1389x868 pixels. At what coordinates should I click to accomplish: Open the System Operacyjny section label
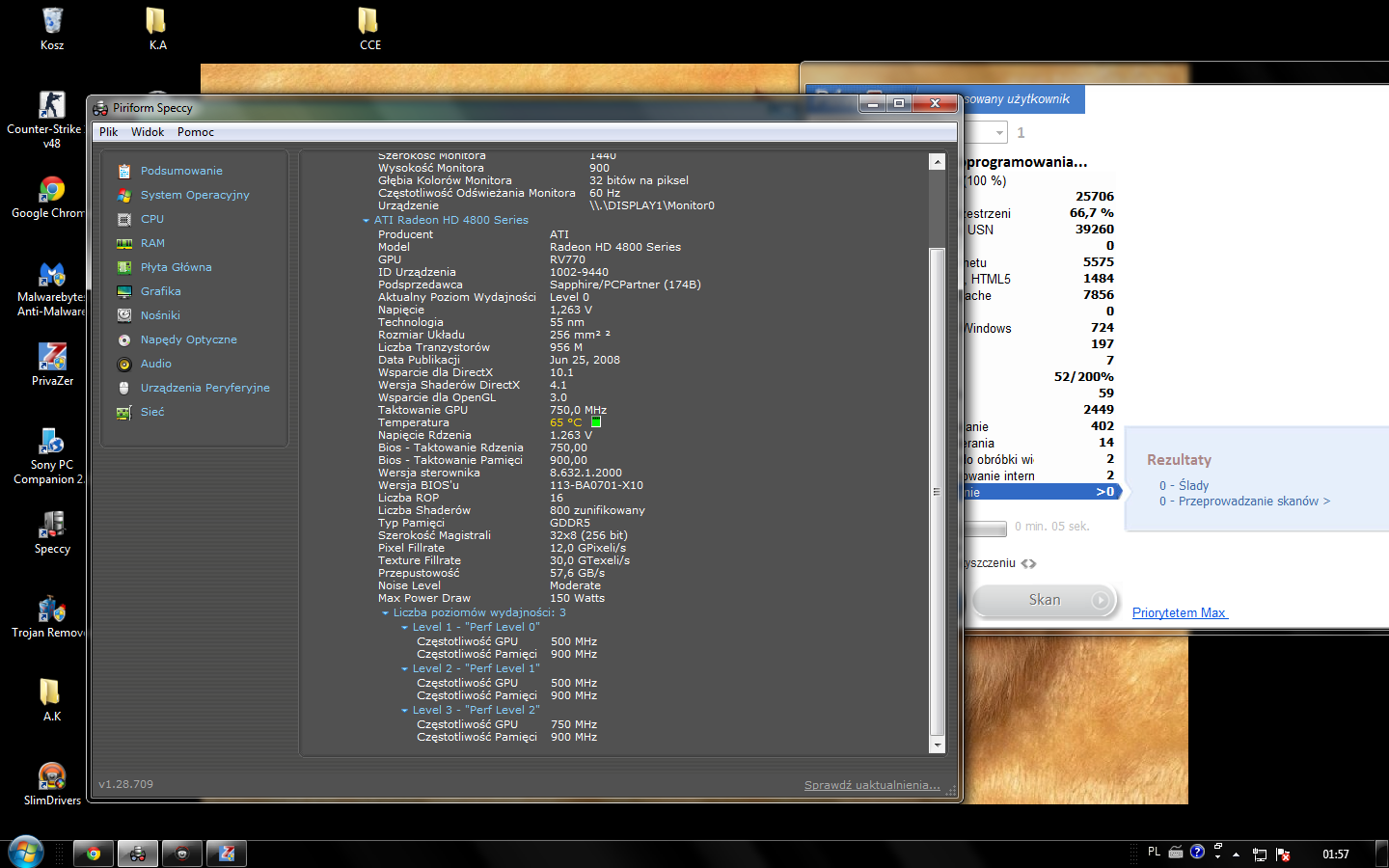(195, 195)
